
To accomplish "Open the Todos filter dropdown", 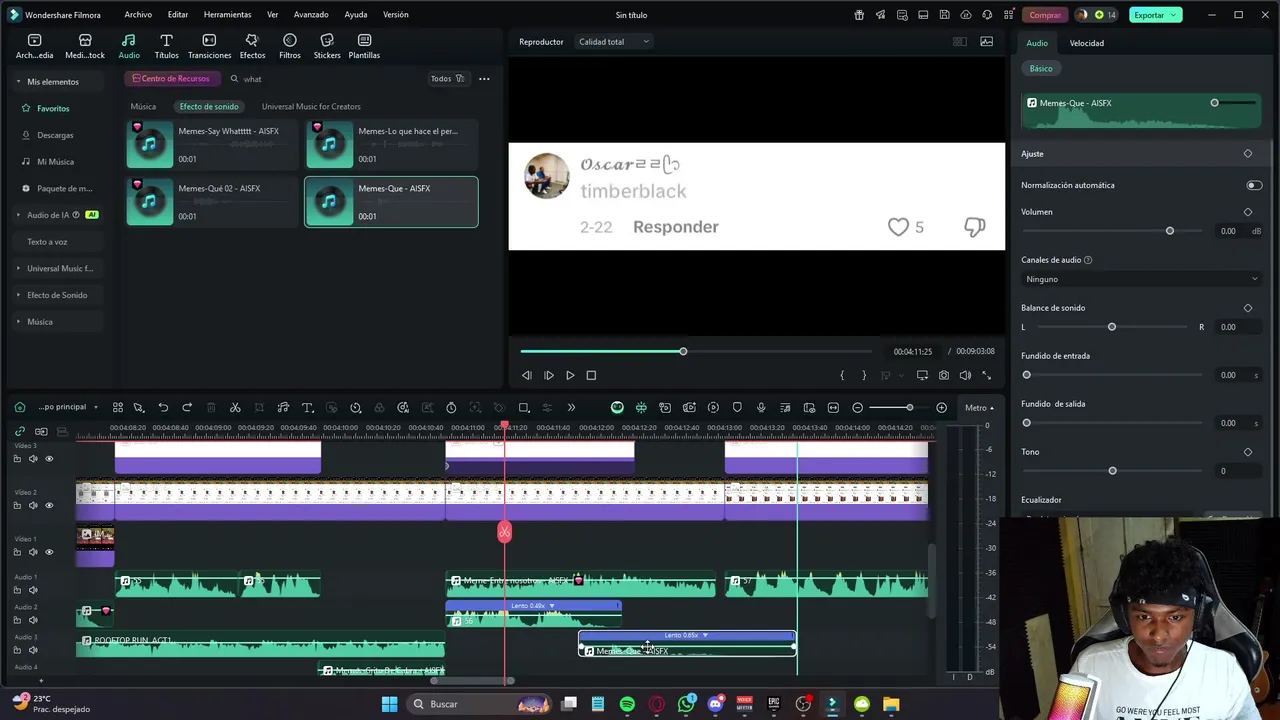I will click(447, 79).
